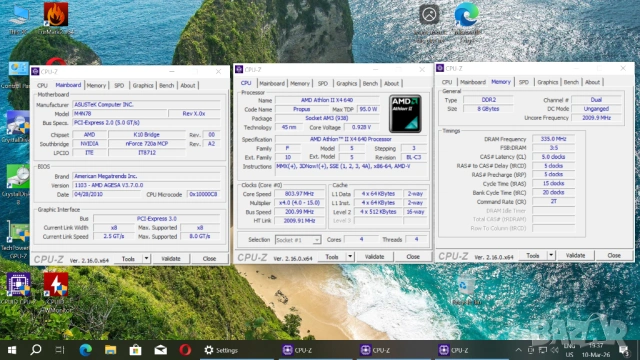This screenshot has height=360, width=640.
Task: Open About tab in Mainboard window
Action: click(x=188, y=85)
